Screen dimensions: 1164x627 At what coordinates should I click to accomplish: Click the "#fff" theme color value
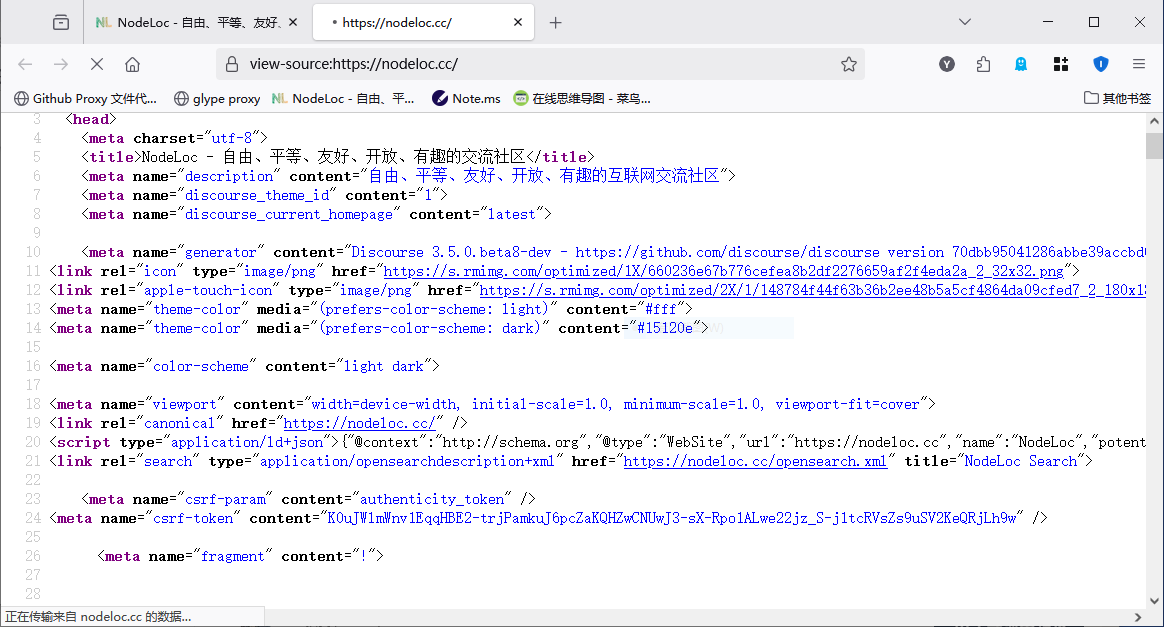(x=661, y=309)
